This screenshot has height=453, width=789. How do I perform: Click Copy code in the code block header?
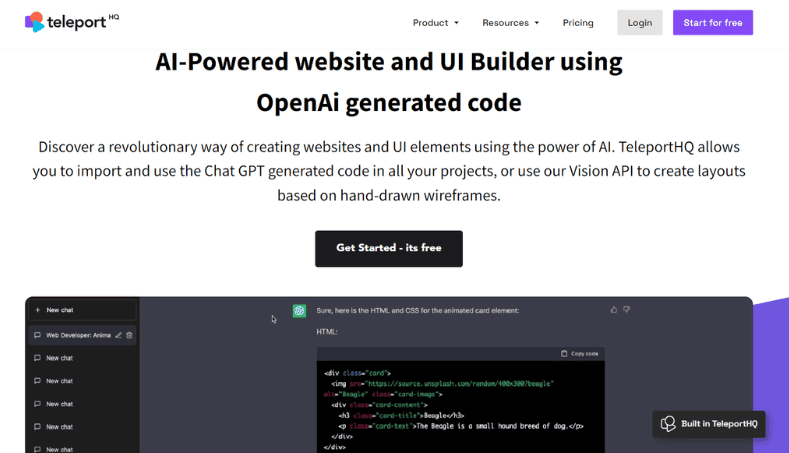coord(579,353)
